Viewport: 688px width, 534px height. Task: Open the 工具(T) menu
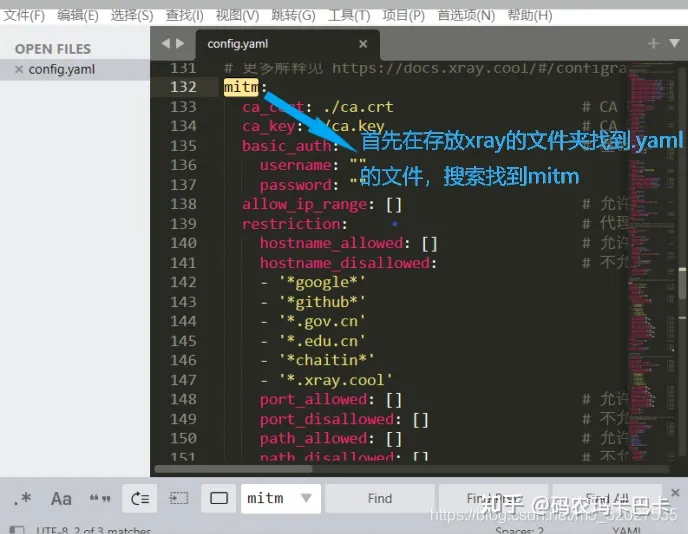(x=349, y=16)
